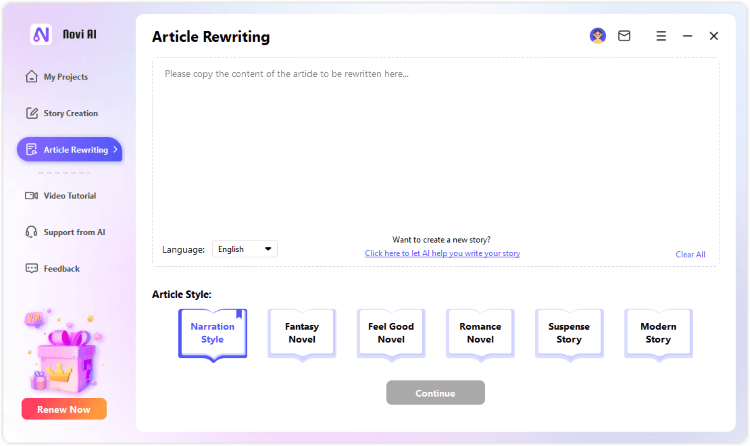Close the Novi AI window
This screenshot has width=750, height=446.
[x=714, y=36]
